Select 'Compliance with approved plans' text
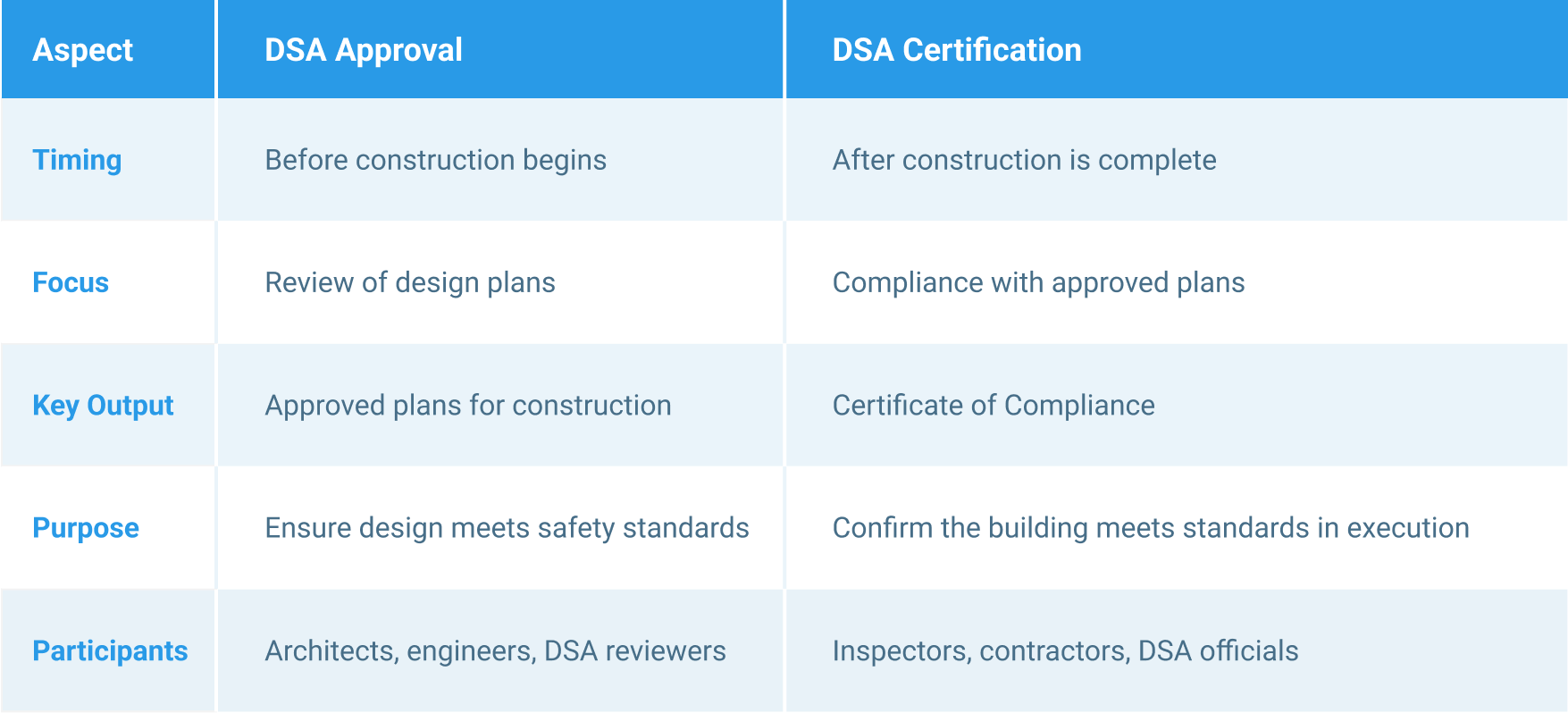 point(1038,282)
